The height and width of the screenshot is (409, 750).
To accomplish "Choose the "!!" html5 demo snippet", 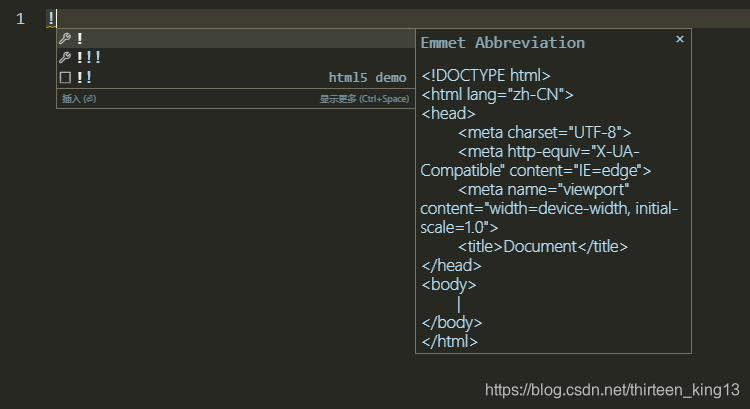I will tap(236, 77).
